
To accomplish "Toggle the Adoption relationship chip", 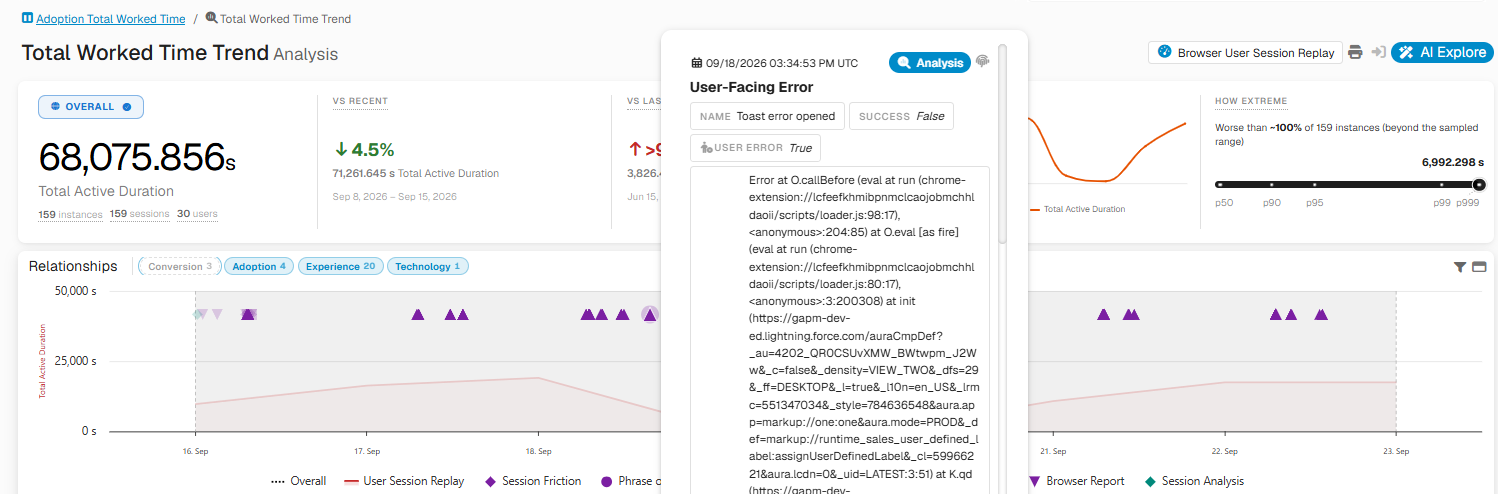I will pyautogui.click(x=259, y=266).
